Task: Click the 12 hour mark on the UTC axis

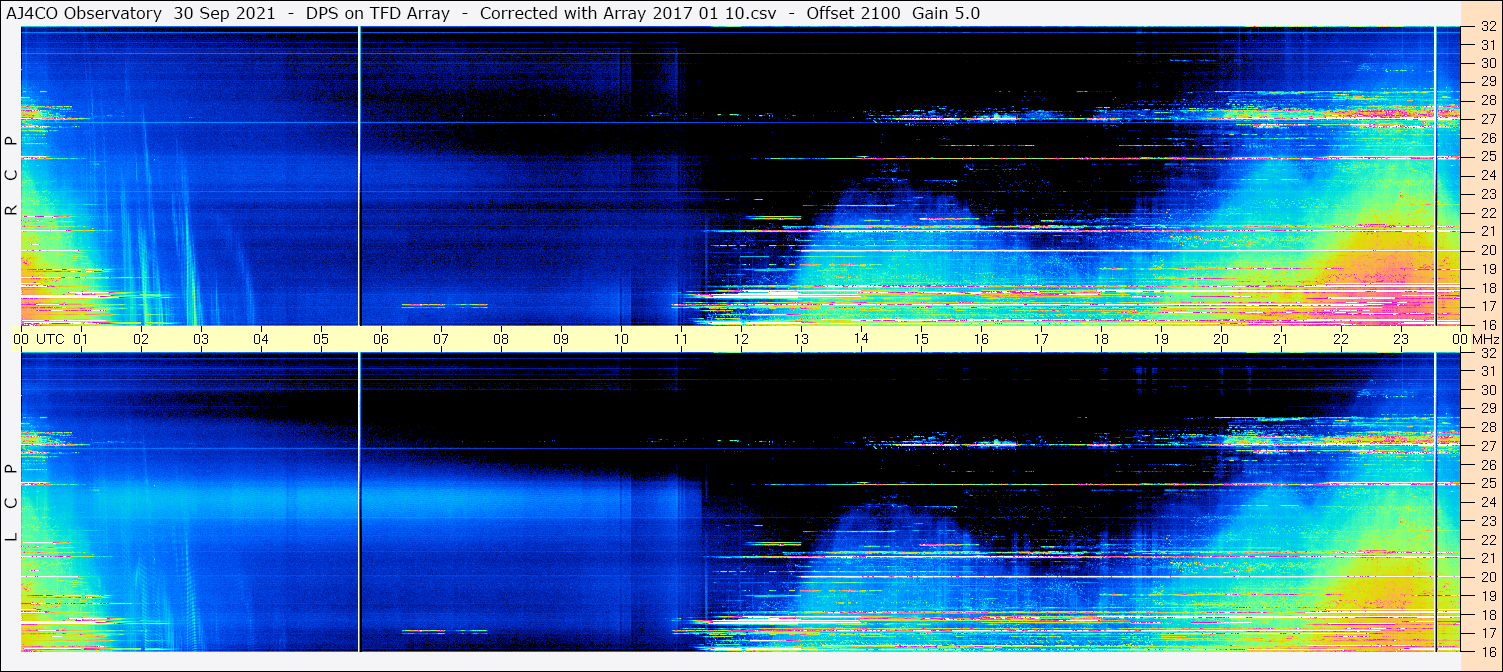Action: pyautogui.click(x=741, y=339)
